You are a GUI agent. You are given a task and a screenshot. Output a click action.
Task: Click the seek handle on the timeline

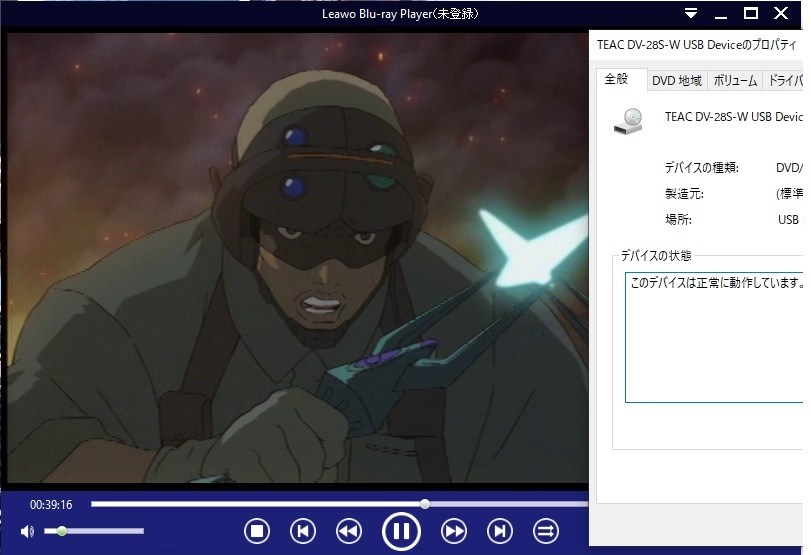425,504
